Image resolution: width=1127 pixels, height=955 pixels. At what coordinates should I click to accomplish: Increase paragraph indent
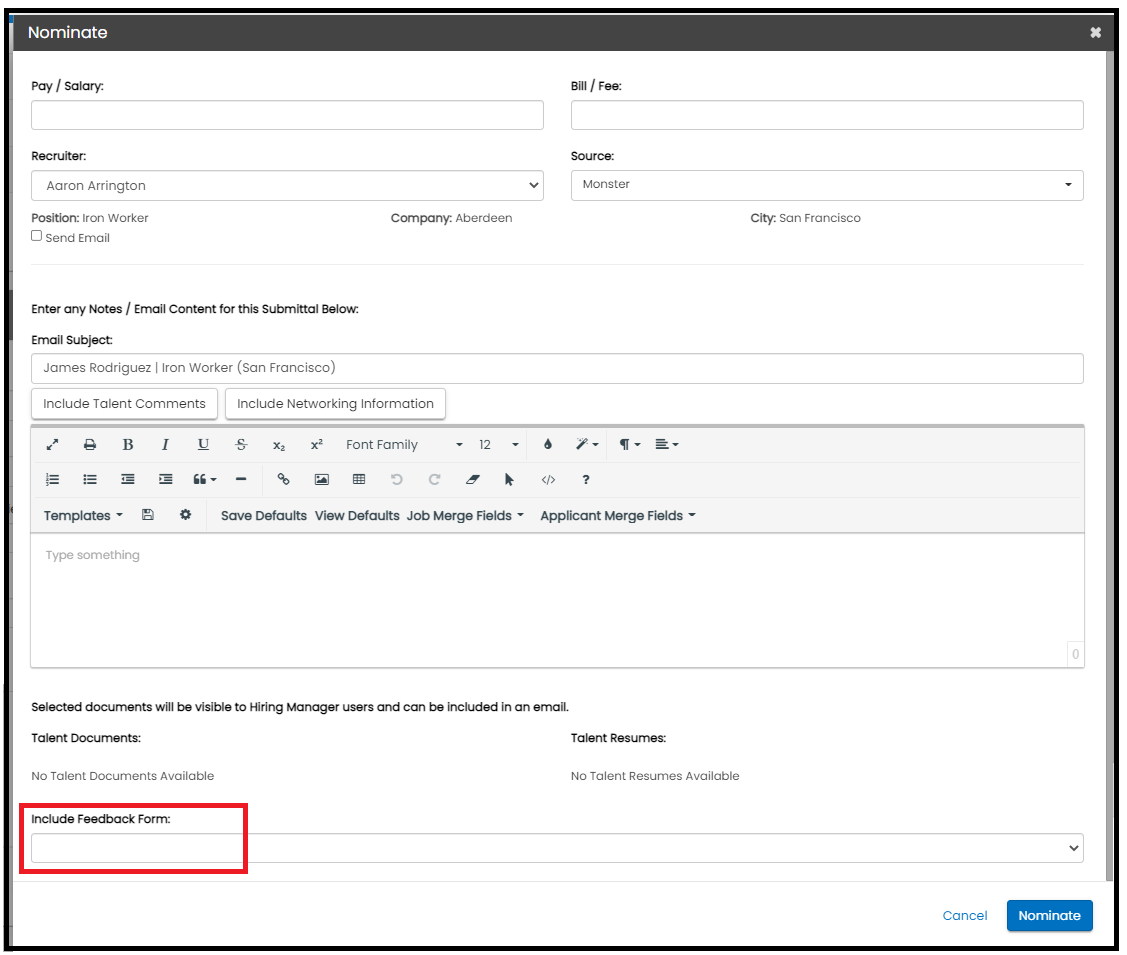tap(165, 480)
